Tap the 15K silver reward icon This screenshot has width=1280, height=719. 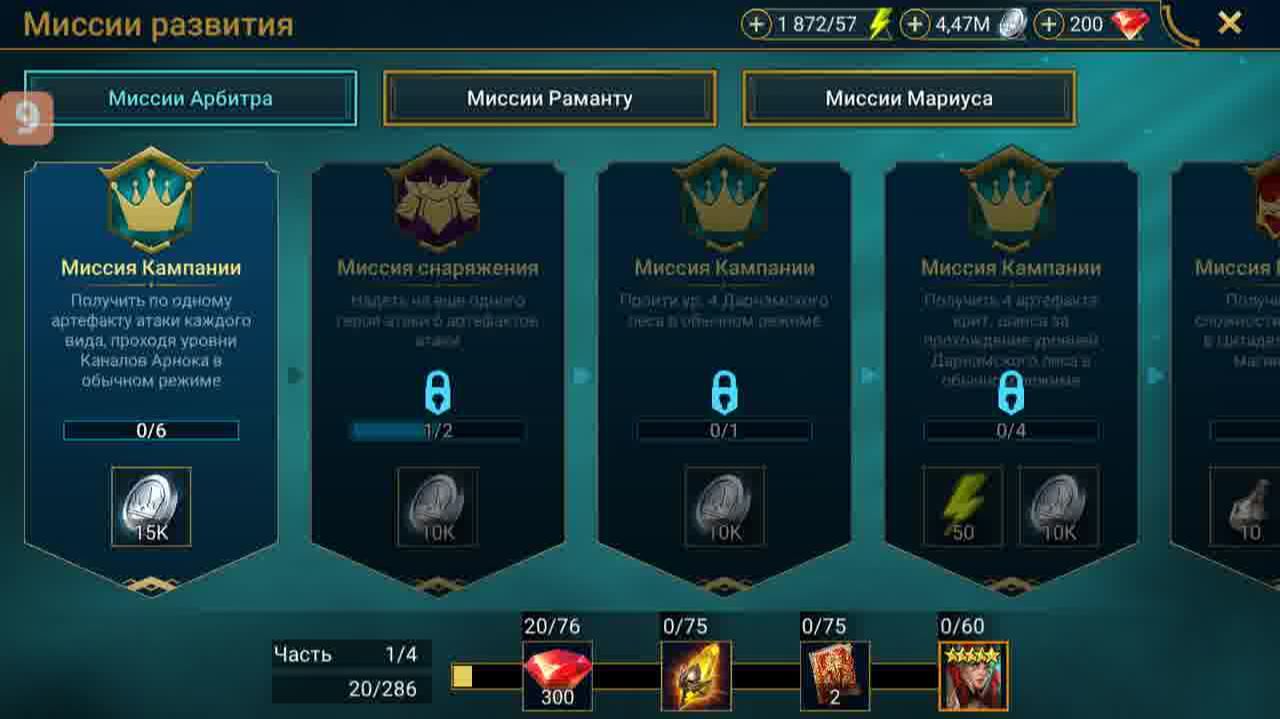[x=151, y=507]
